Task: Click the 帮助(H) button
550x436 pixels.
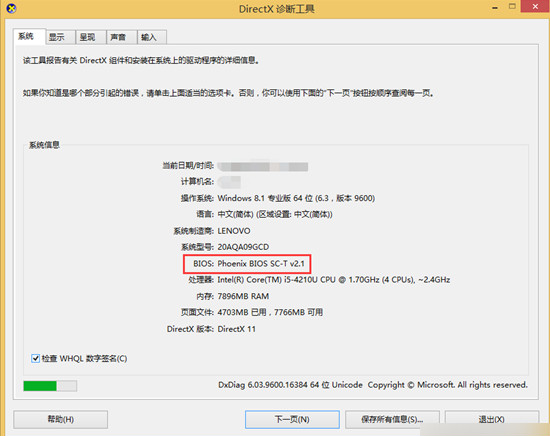Action: tap(60, 419)
